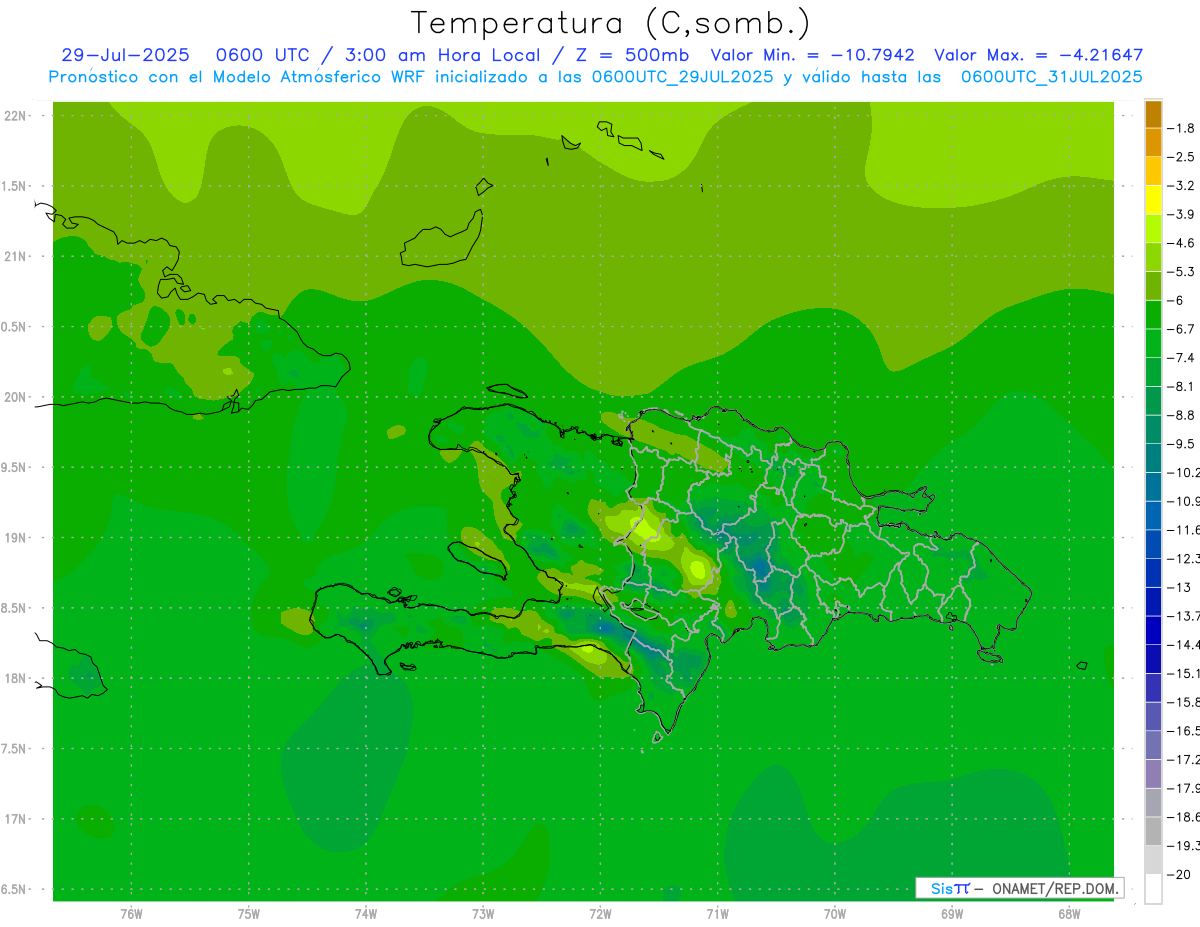Click the initialization time "0600UTC_29JUL2025"
The image size is (1200, 927).
(682, 77)
